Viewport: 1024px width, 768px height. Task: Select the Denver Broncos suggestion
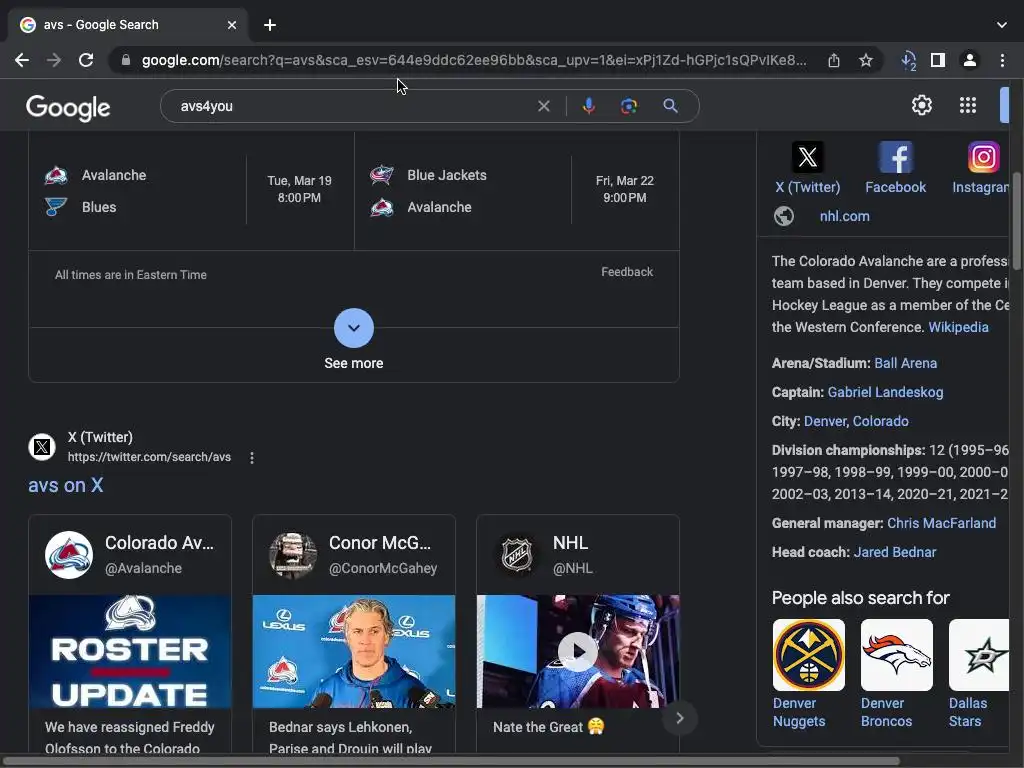tap(897, 674)
